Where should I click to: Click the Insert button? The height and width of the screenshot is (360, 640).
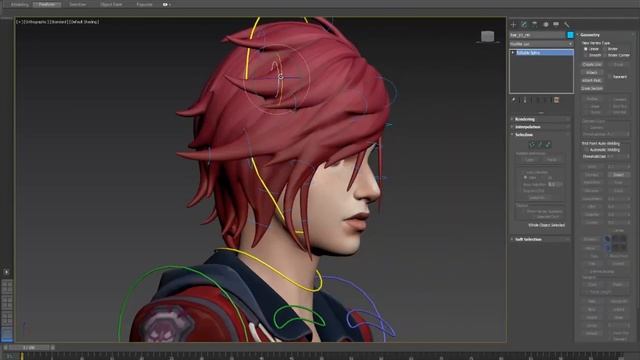point(619,175)
